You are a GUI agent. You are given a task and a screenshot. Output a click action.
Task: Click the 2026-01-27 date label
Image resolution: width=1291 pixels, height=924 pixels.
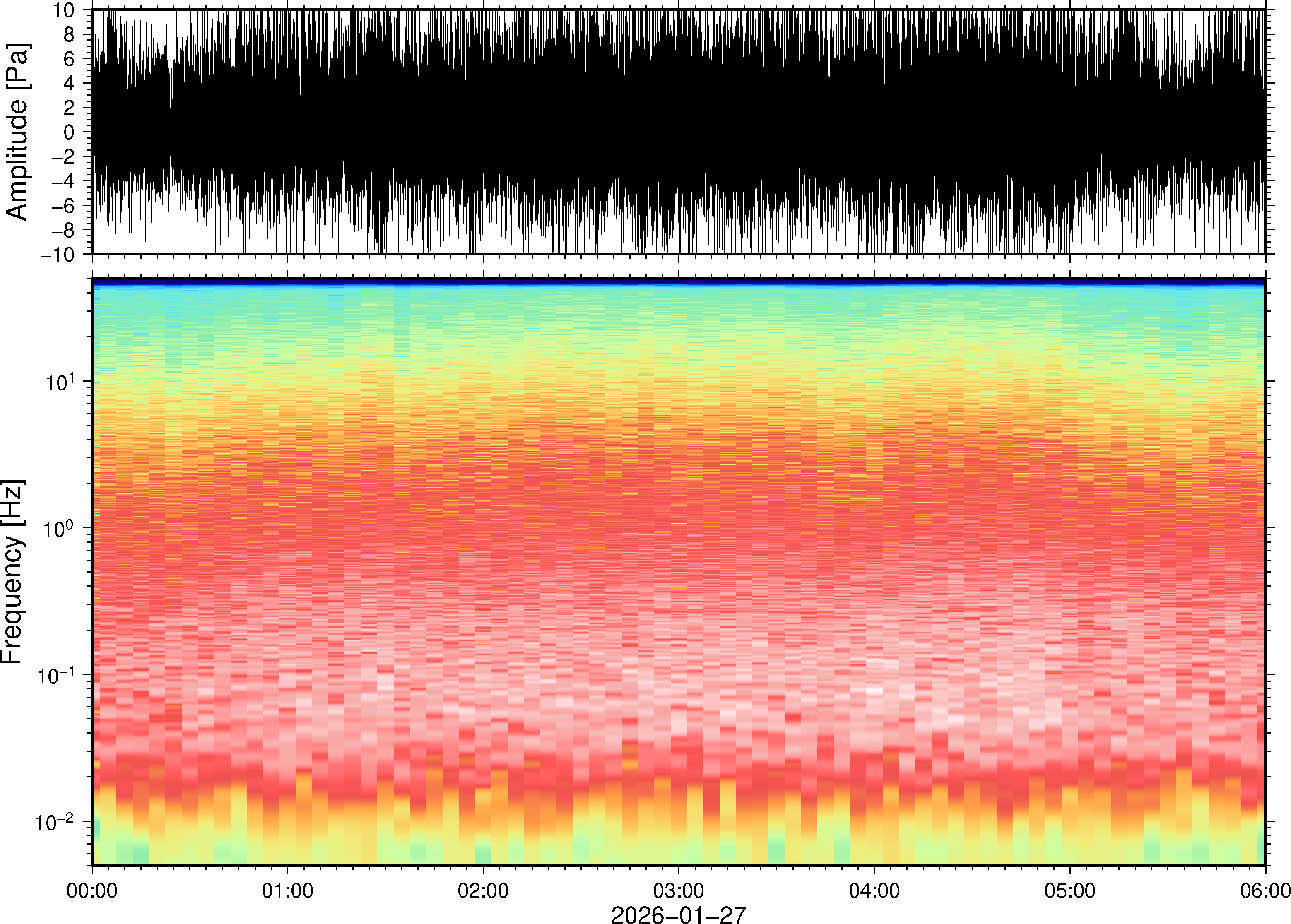pos(678,914)
